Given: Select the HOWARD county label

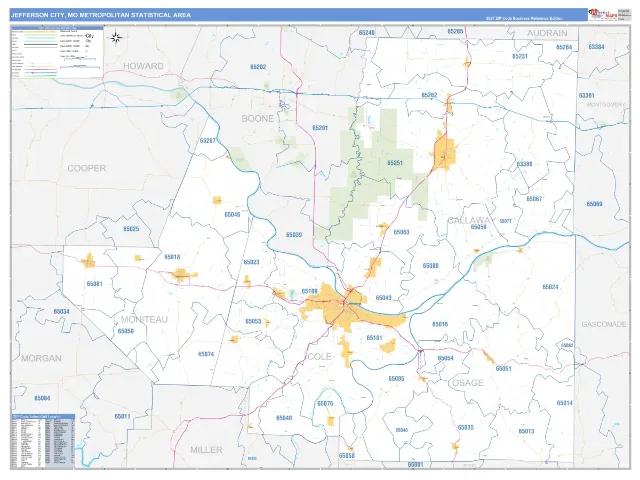Looking at the screenshot, I should (143, 66).
